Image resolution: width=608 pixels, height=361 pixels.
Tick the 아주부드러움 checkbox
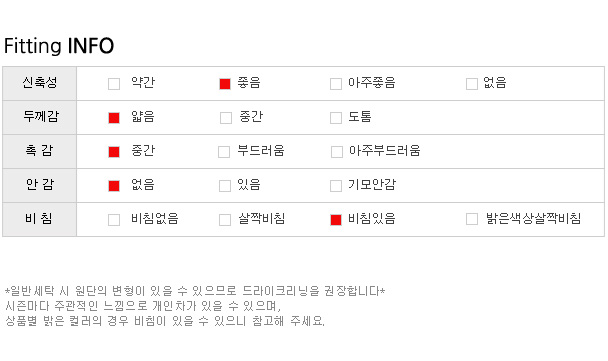[x=337, y=152]
